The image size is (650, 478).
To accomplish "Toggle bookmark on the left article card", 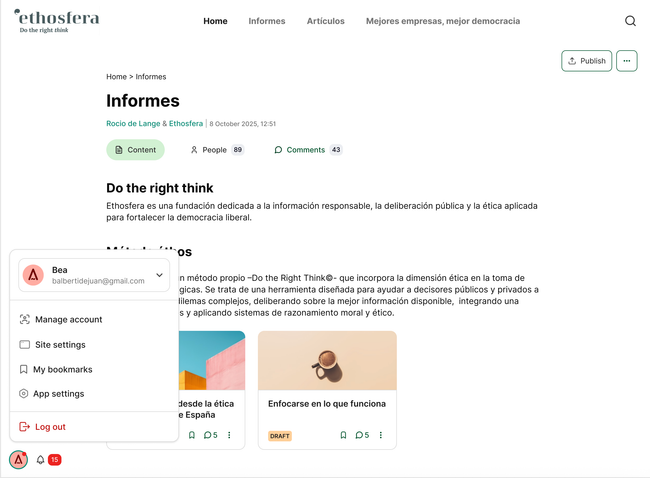I will (x=191, y=436).
